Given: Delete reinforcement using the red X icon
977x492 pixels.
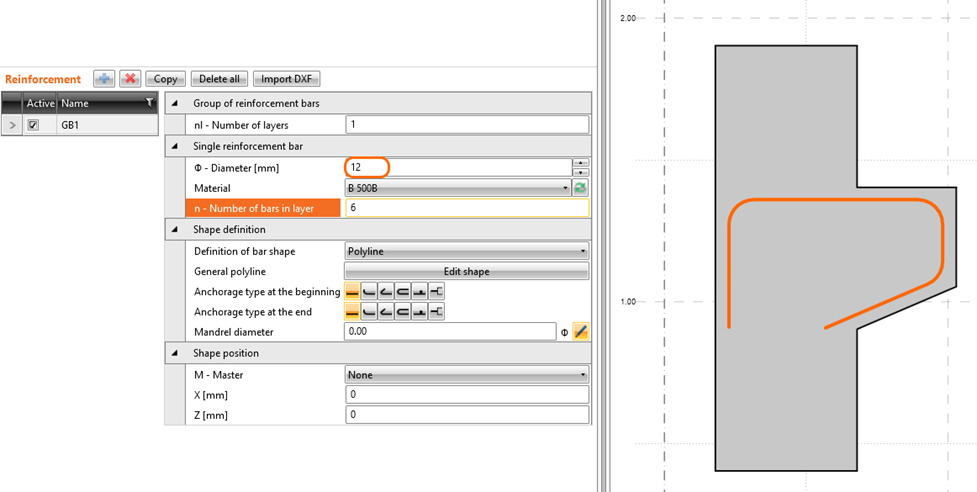Looking at the screenshot, I should point(130,79).
